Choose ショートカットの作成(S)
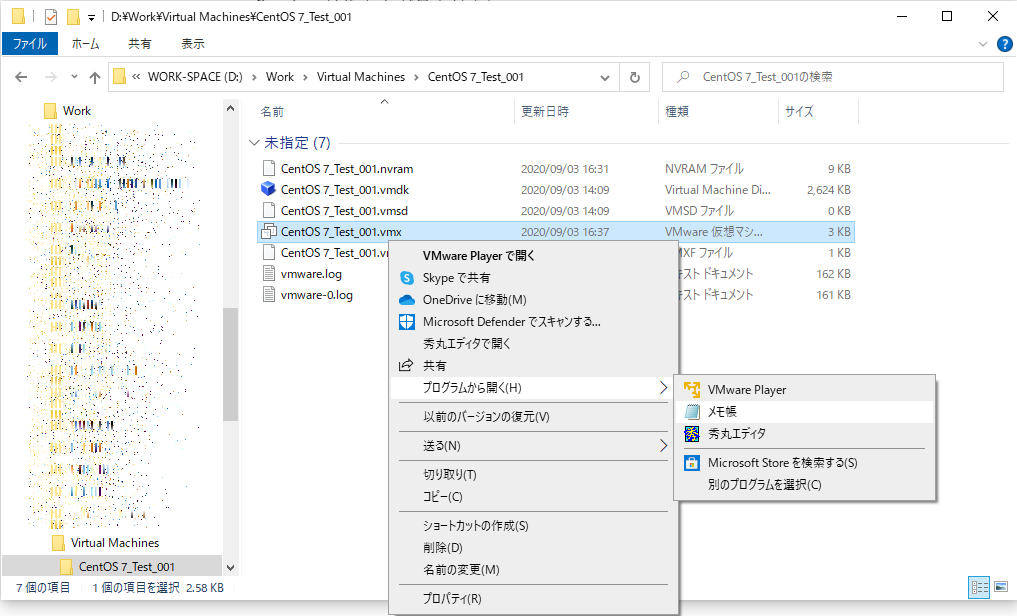 (475, 526)
